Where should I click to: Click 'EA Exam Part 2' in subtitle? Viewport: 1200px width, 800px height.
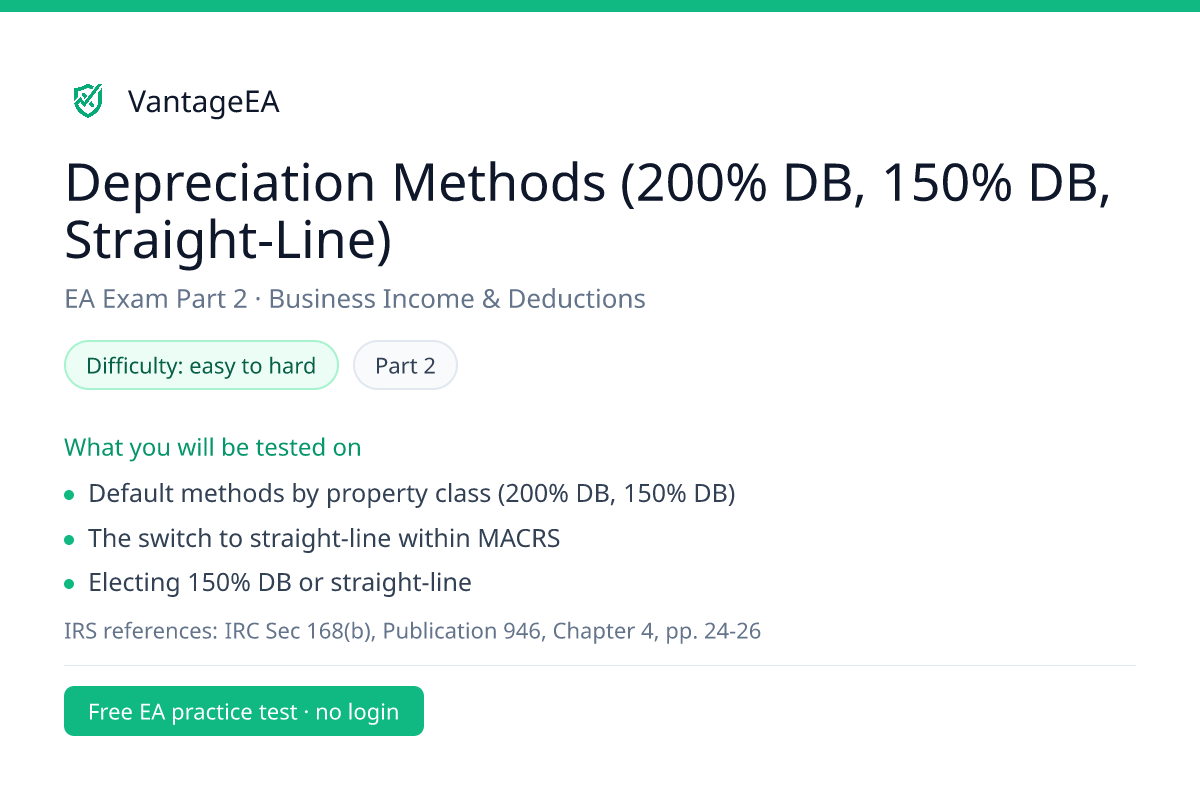155,299
